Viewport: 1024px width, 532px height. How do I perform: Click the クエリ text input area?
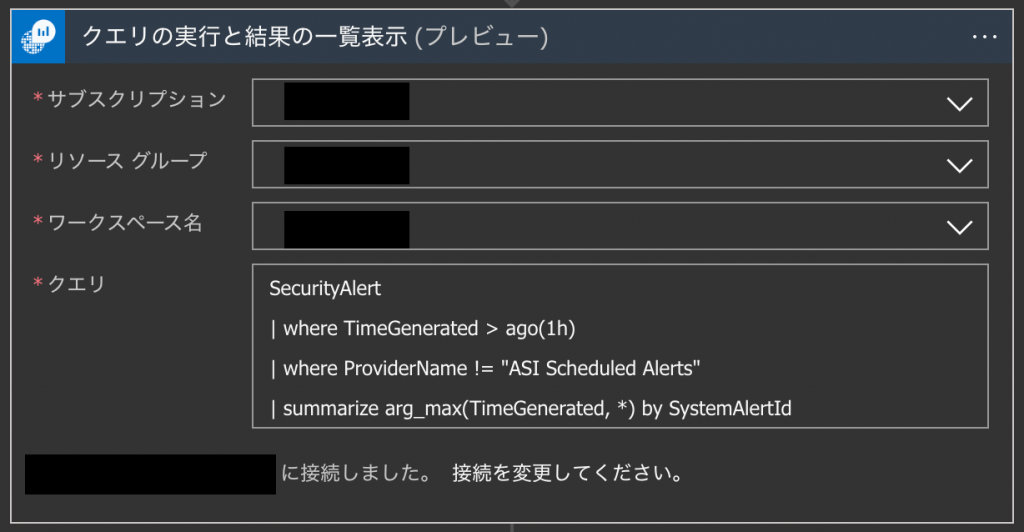(620, 346)
